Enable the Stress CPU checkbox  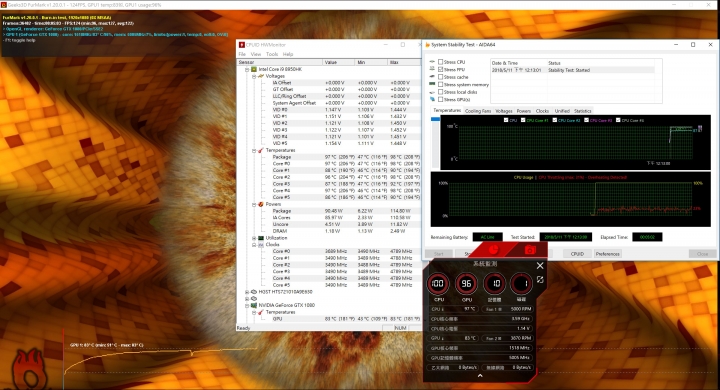click(440, 62)
